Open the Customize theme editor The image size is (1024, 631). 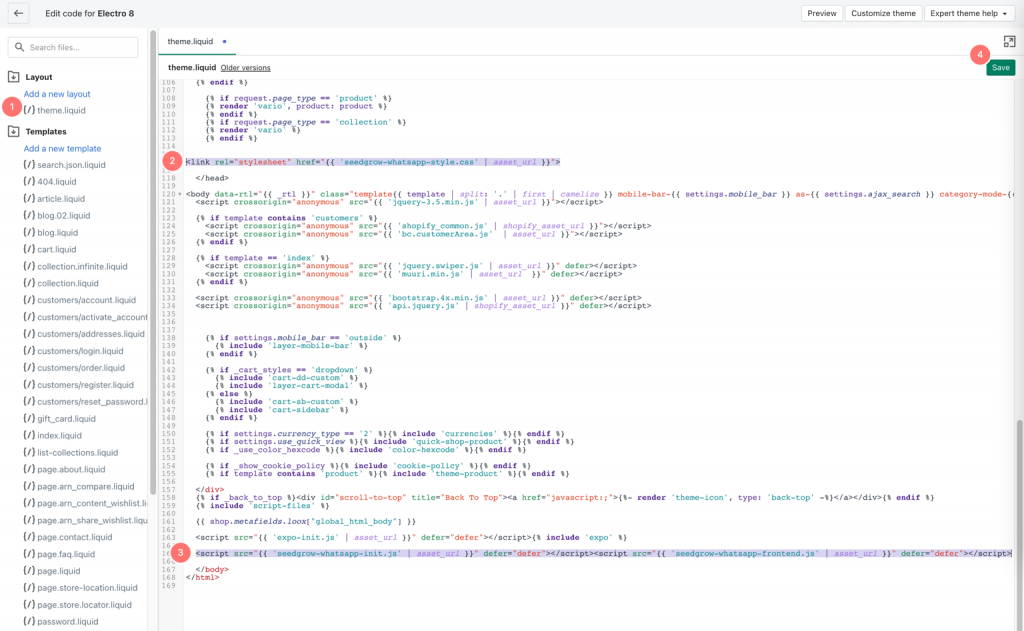pyautogui.click(x=883, y=13)
